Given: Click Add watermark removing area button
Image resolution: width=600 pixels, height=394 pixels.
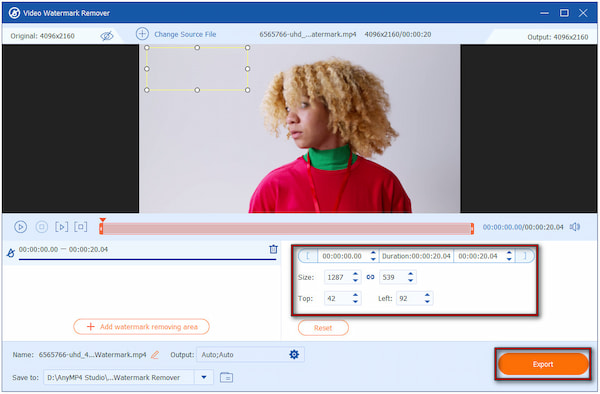Looking at the screenshot, I should tap(142, 327).
